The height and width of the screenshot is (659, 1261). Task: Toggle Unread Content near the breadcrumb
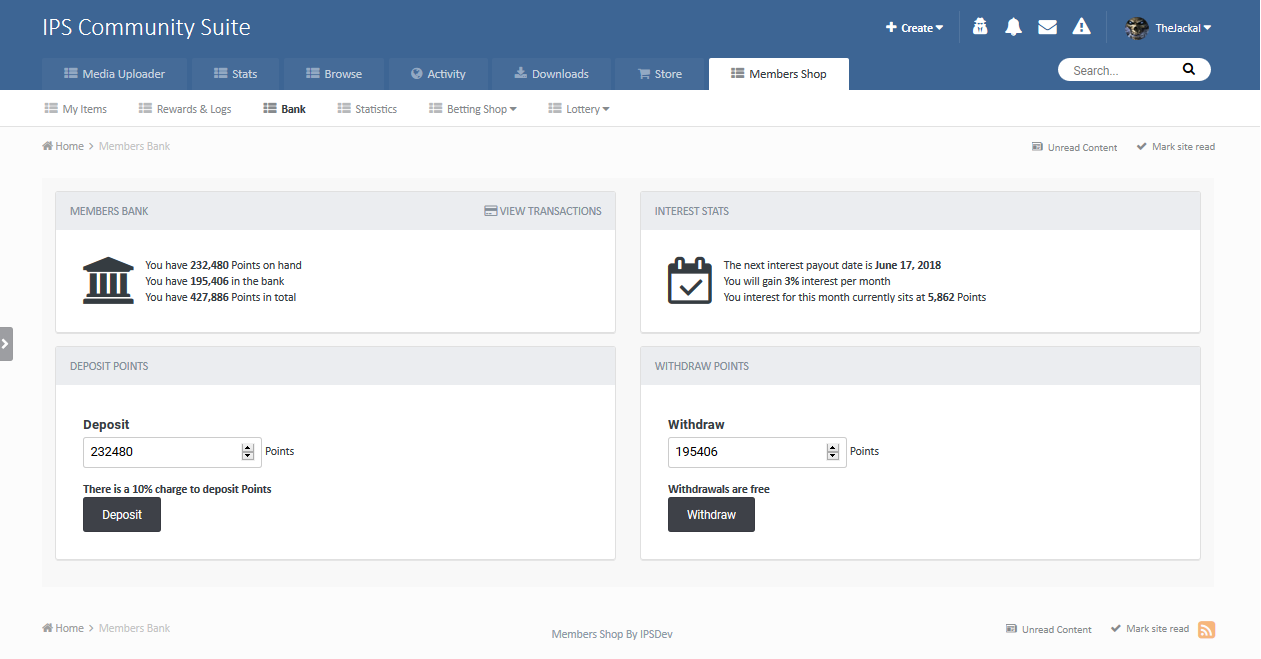pyautogui.click(x=1074, y=146)
